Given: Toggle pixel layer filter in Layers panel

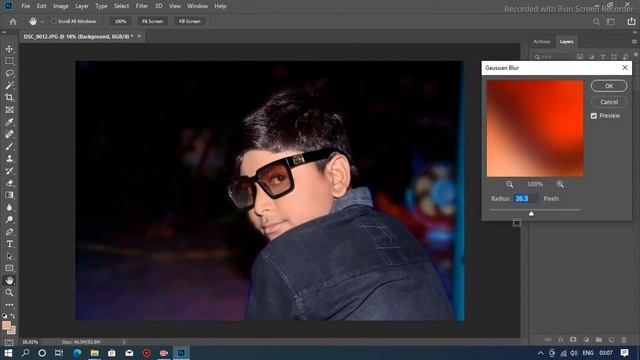Looking at the screenshot, I should pyautogui.click(x=580, y=57).
